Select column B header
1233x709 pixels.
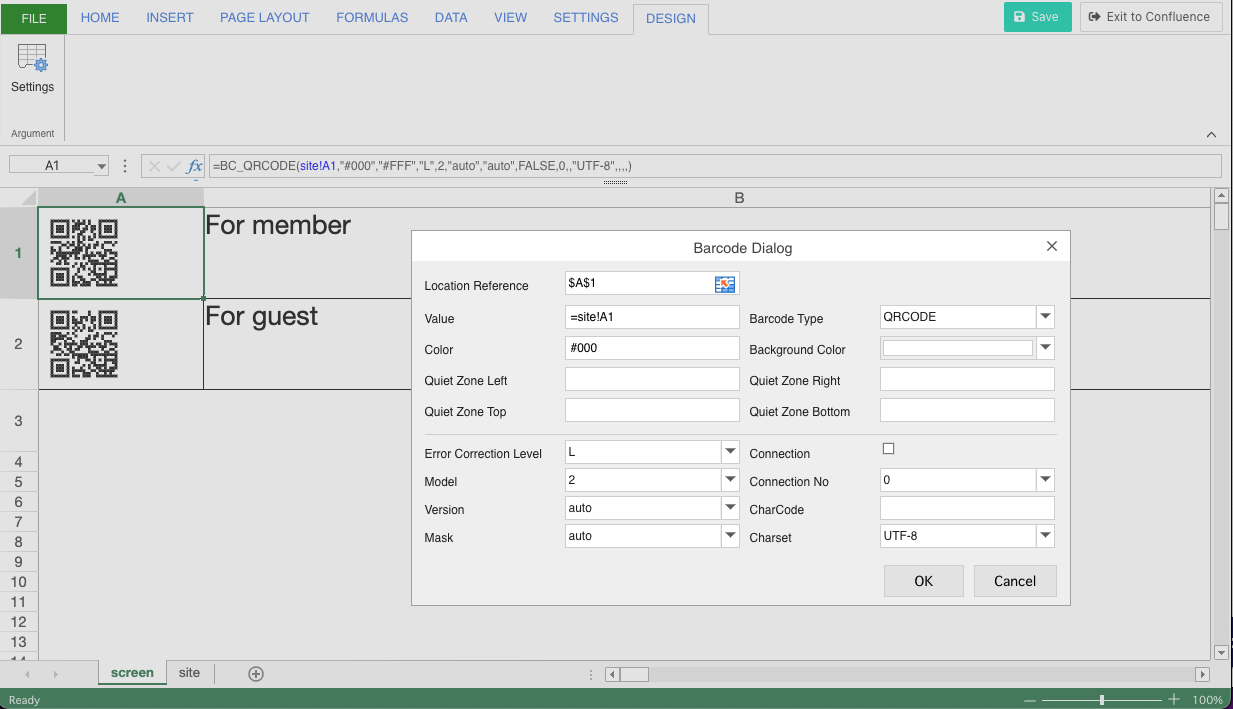pos(739,198)
